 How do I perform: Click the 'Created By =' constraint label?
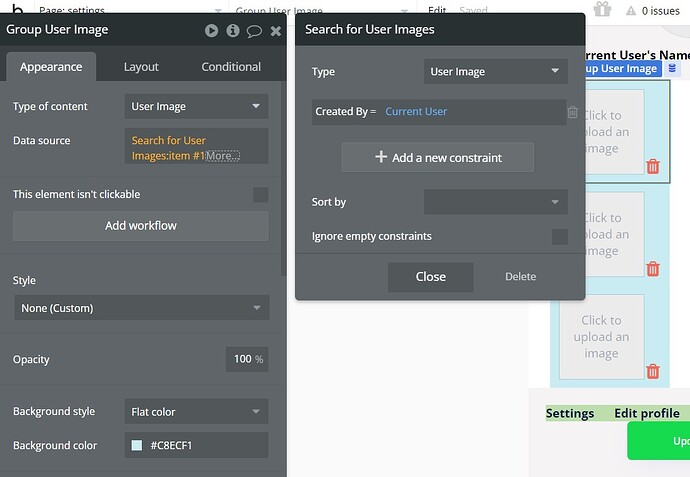[x=345, y=111]
